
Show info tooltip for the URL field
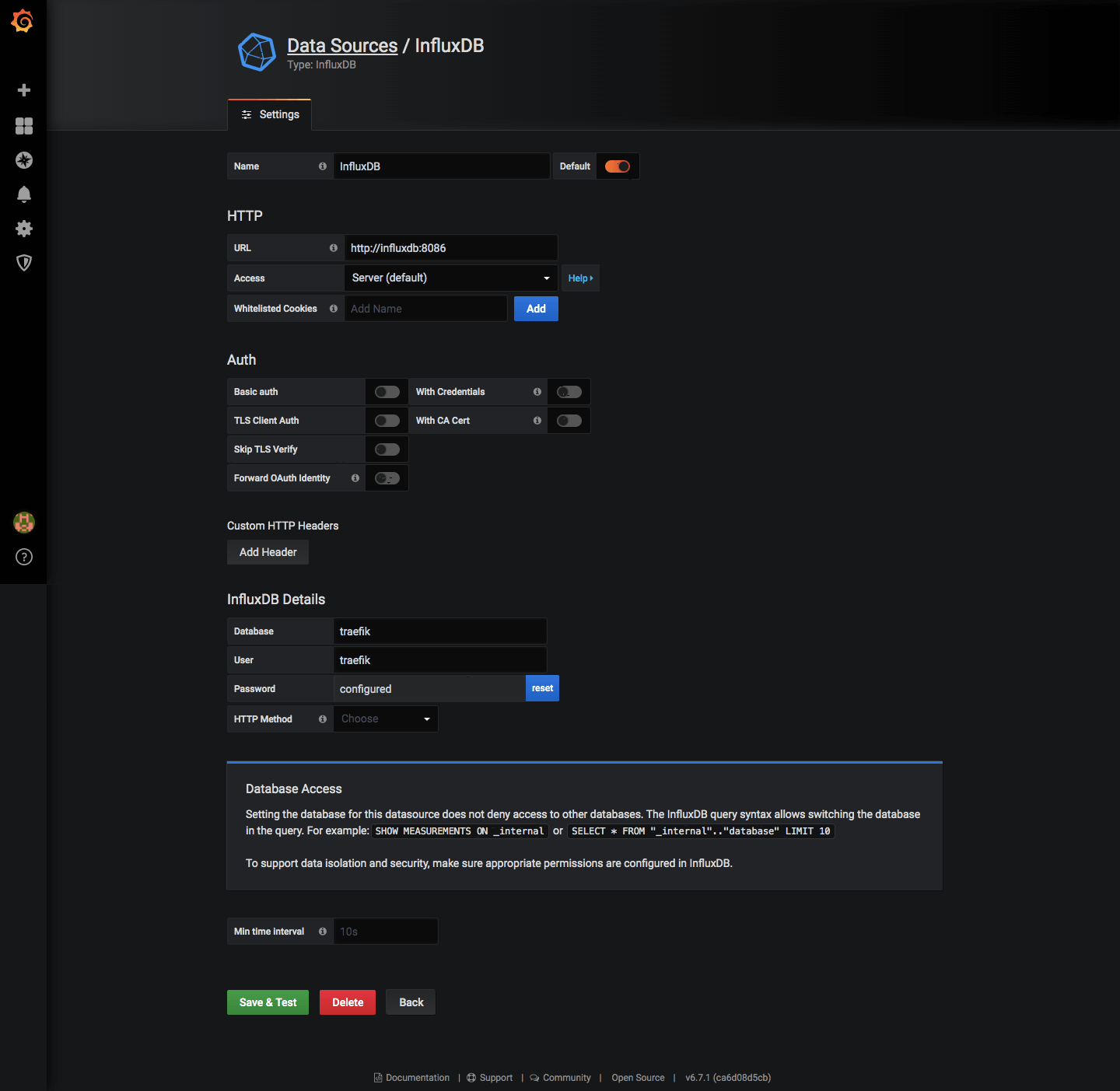point(334,248)
